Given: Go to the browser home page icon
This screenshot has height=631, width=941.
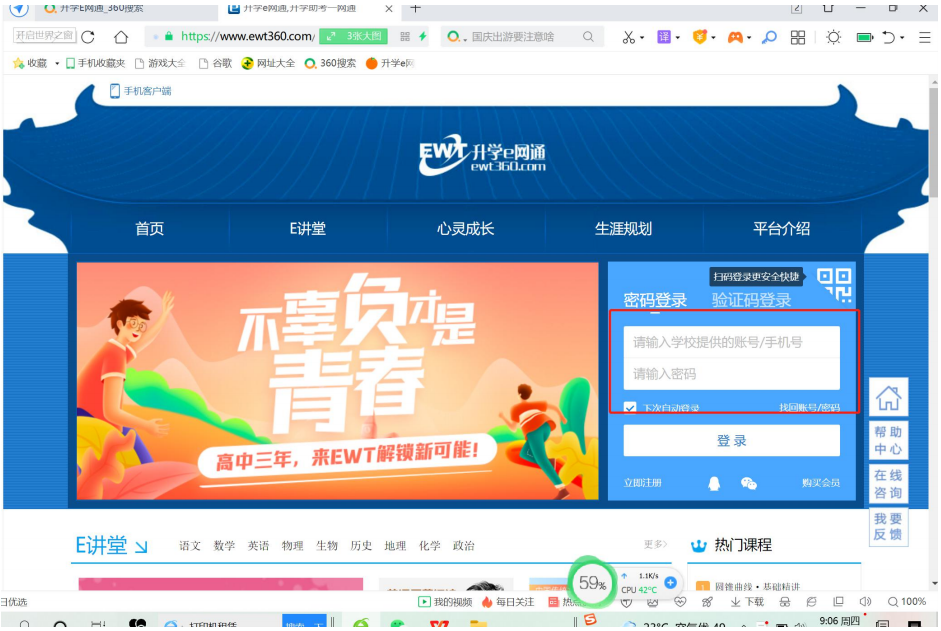Looking at the screenshot, I should point(121,37).
